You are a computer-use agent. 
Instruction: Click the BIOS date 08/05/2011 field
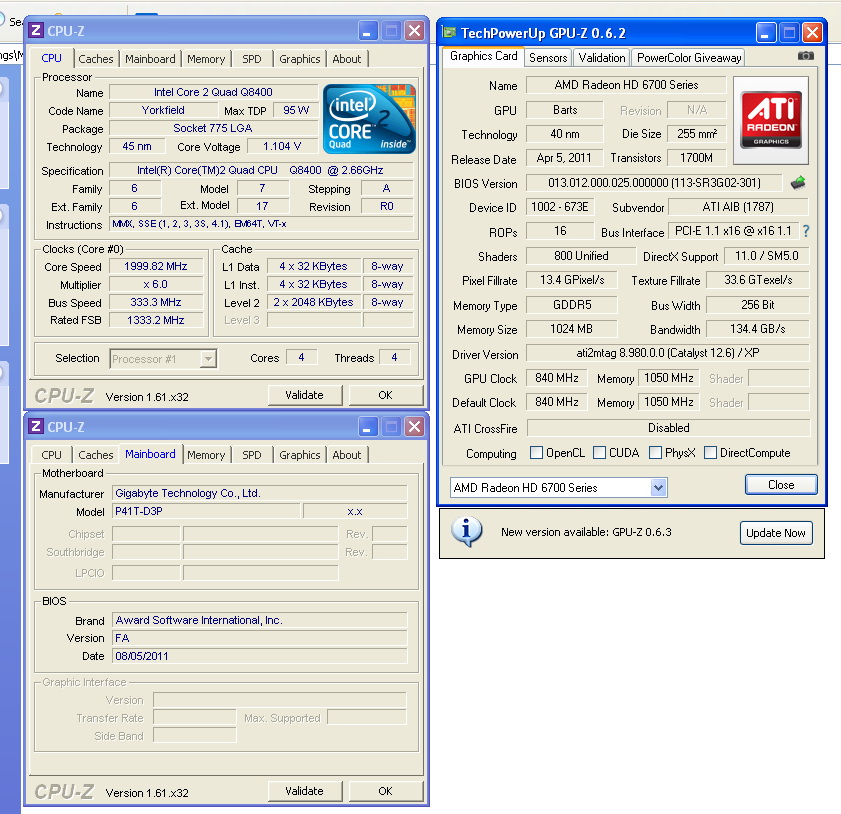pos(260,656)
